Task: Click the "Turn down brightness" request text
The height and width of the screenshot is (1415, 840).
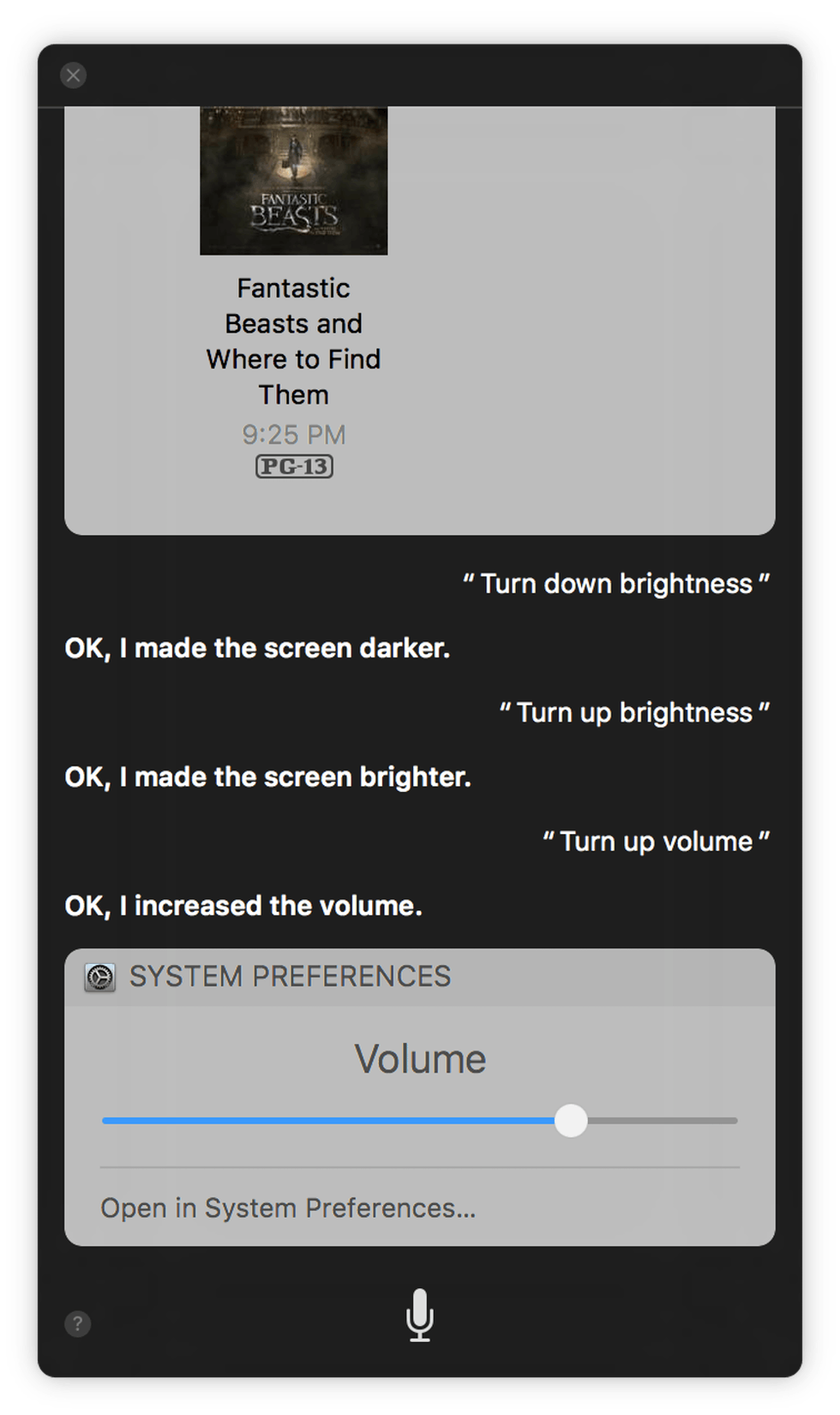Action: (616, 584)
